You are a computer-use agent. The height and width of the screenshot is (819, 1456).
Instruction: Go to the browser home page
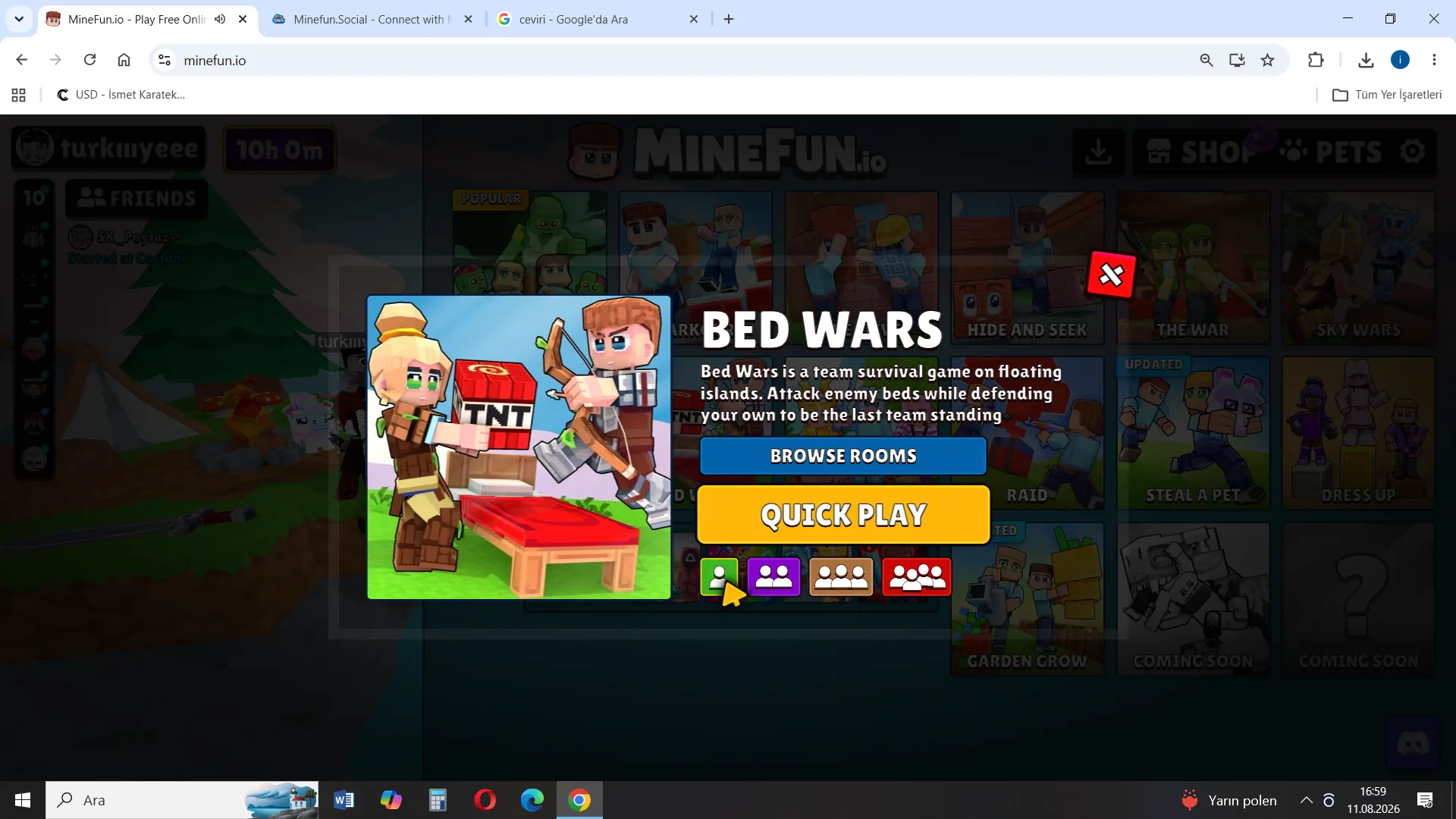click(x=124, y=60)
